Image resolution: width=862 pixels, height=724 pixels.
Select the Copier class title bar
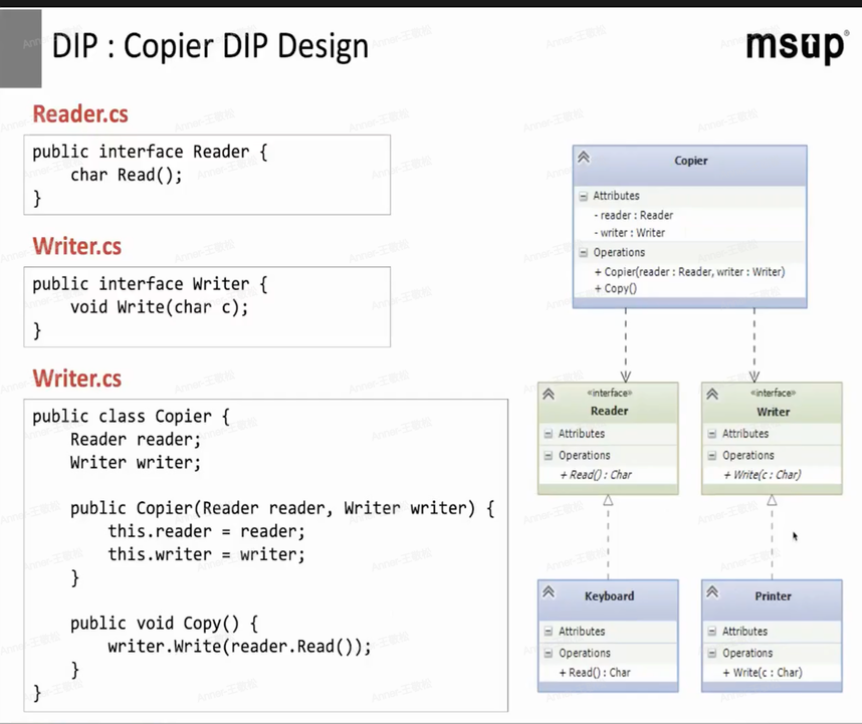click(x=690, y=161)
